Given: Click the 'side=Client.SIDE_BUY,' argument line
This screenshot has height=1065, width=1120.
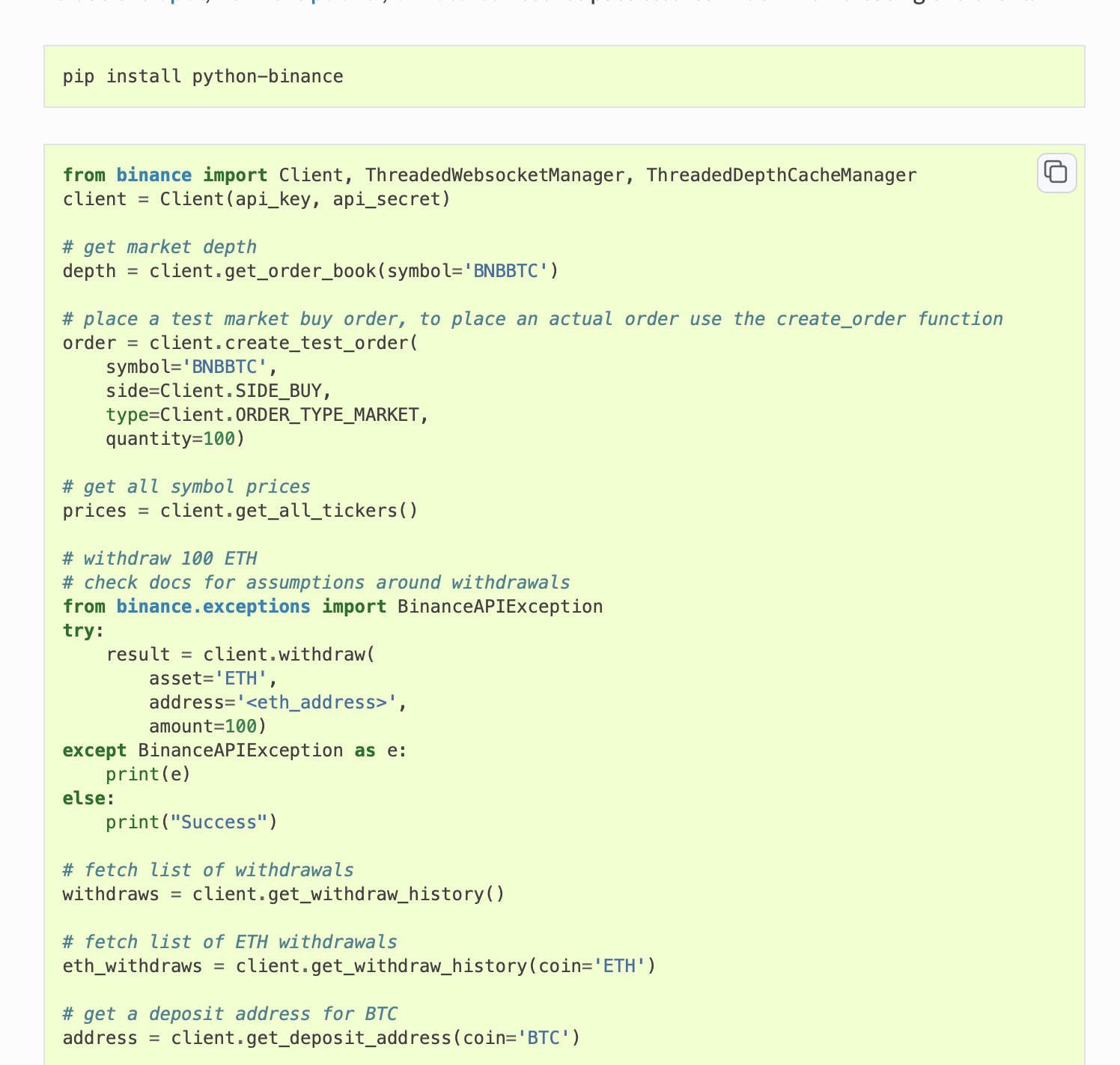Looking at the screenshot, I should [219, 391].
